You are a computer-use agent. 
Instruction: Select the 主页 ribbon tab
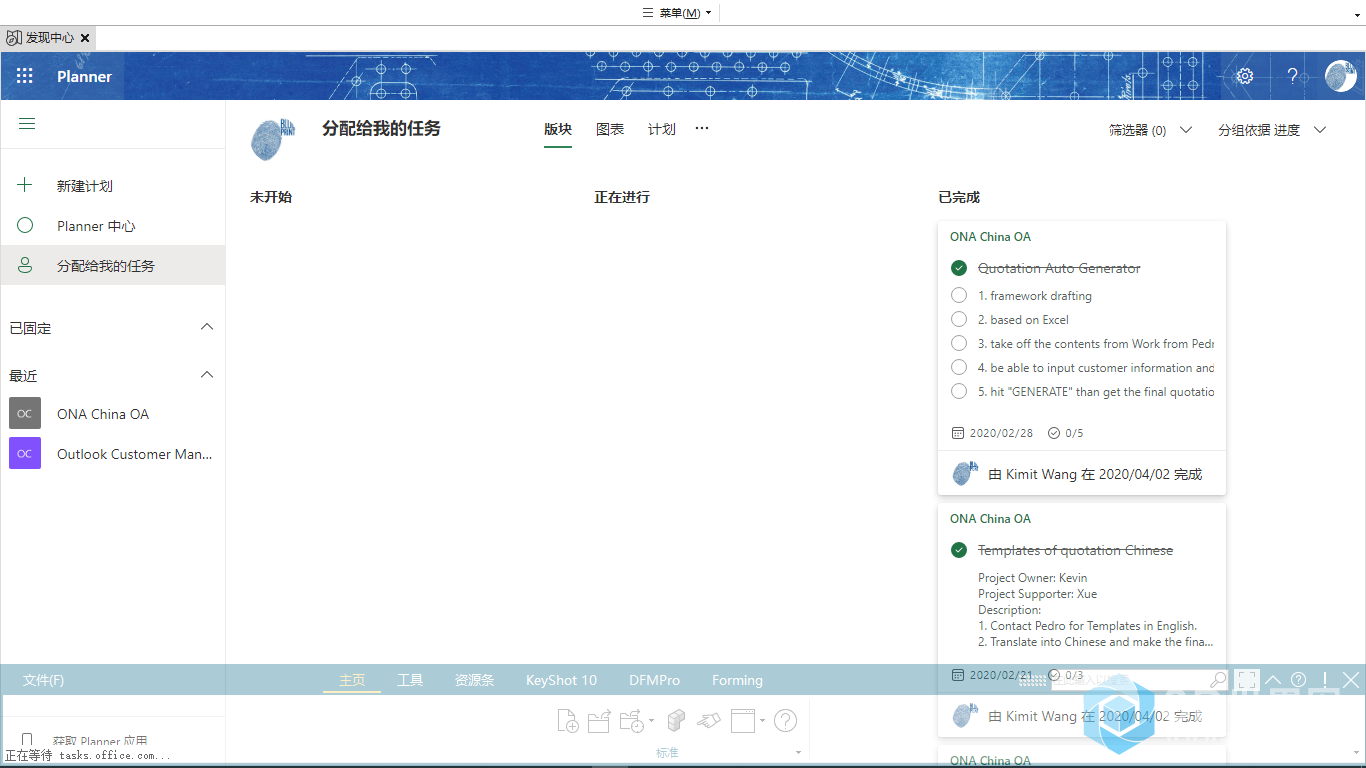click(352, 680)
